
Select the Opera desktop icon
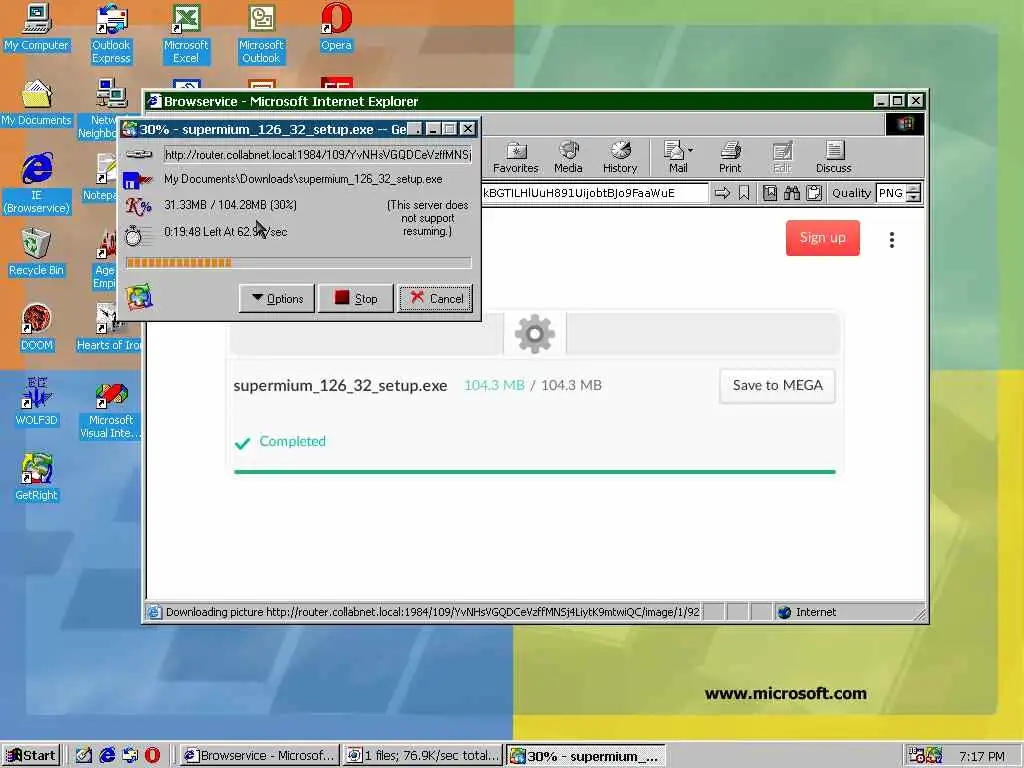tap(336, 27)
